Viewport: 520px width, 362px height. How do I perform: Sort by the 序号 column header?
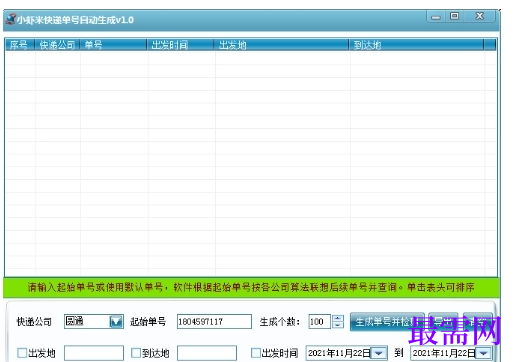20,45
